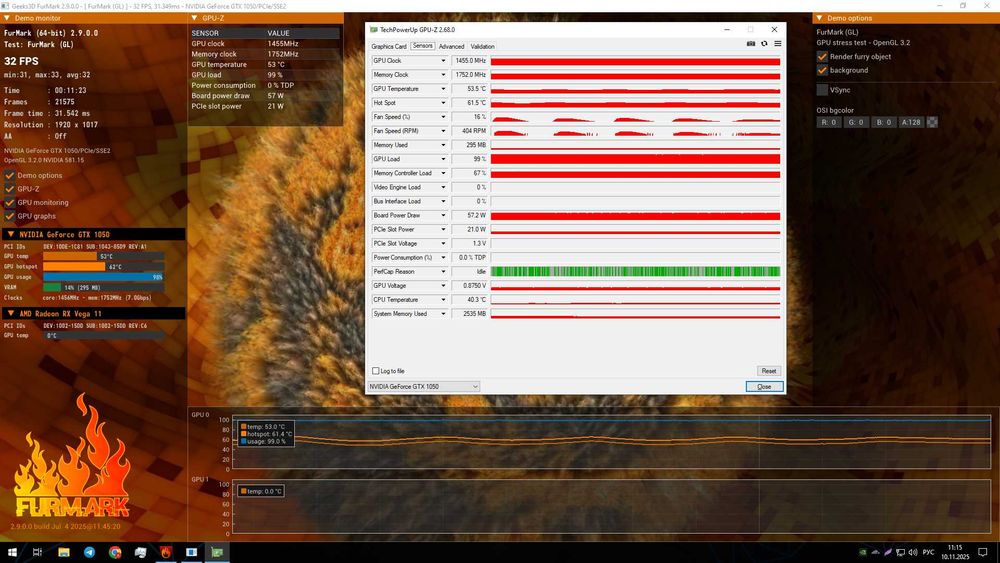Disable the background checkbox
Screen dimensions: 1000x563
point(822,70)
